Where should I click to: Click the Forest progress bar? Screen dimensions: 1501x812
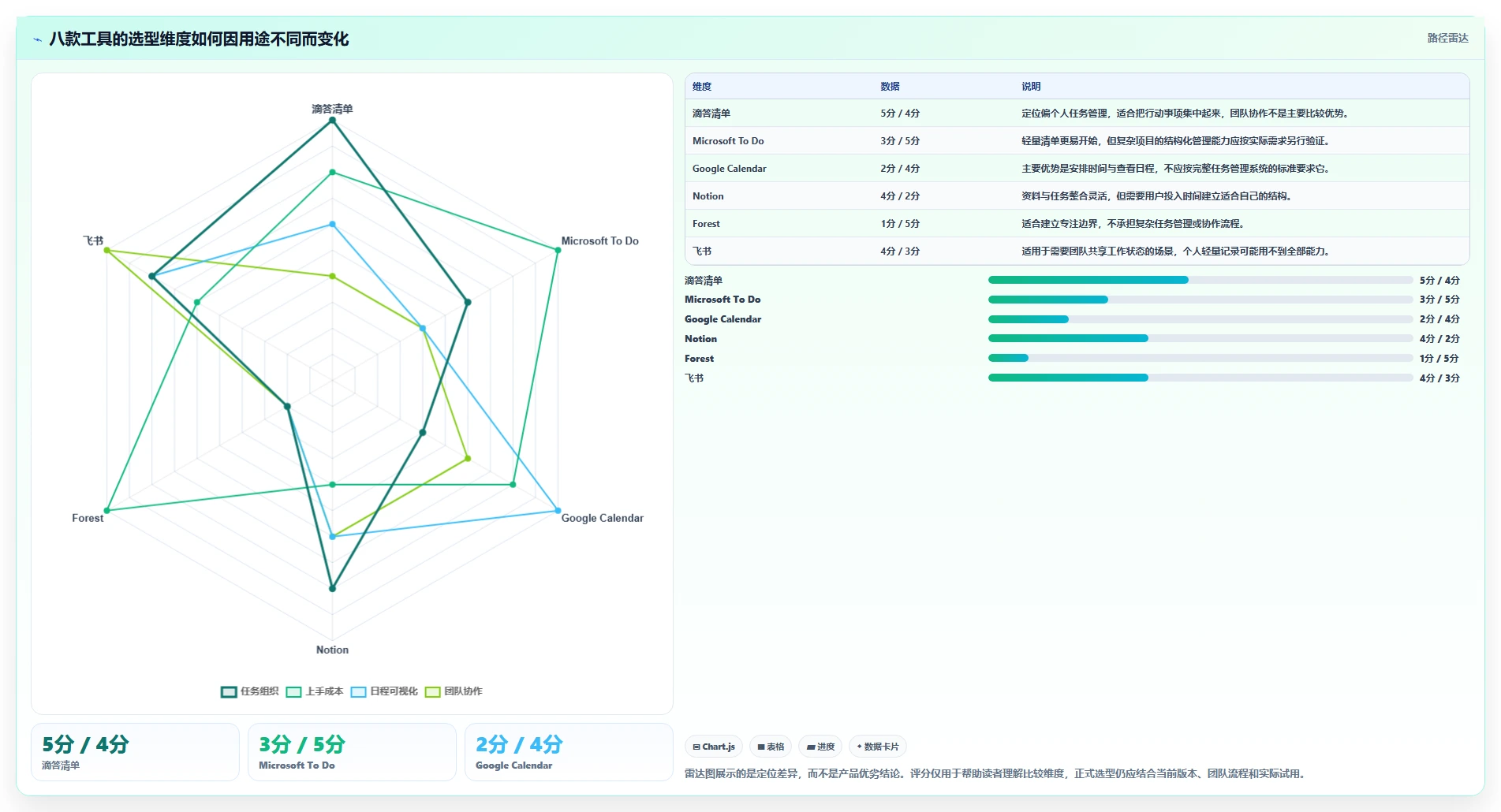[1200, 358]
